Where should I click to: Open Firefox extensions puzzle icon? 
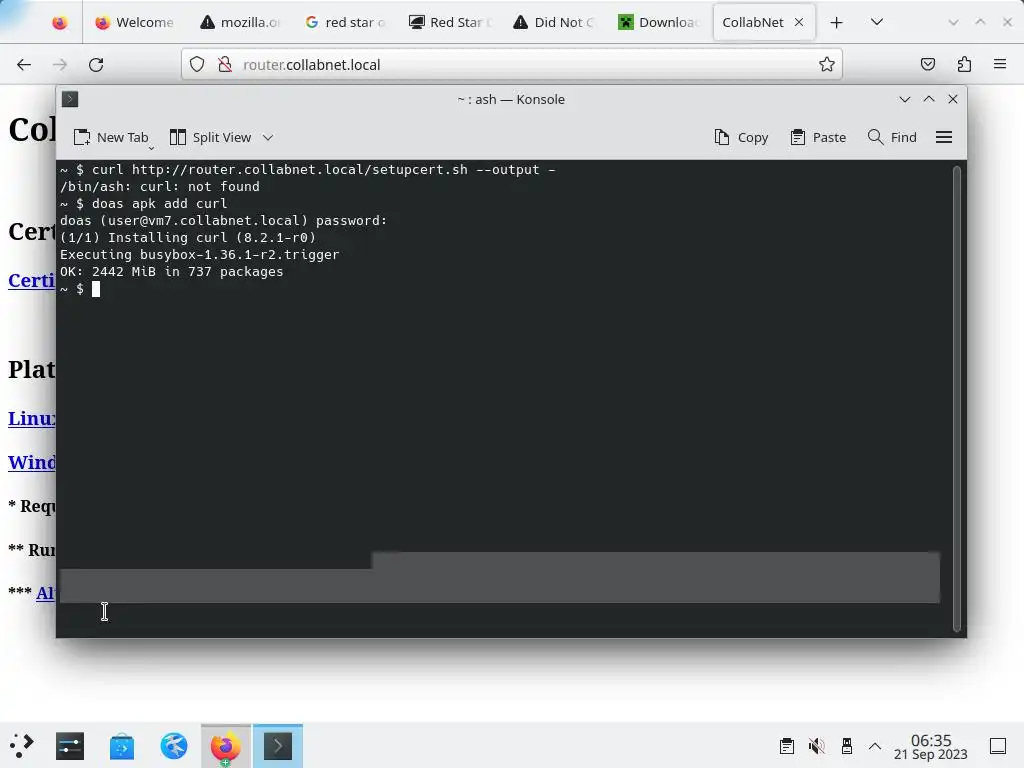click(x=964, y=64)
